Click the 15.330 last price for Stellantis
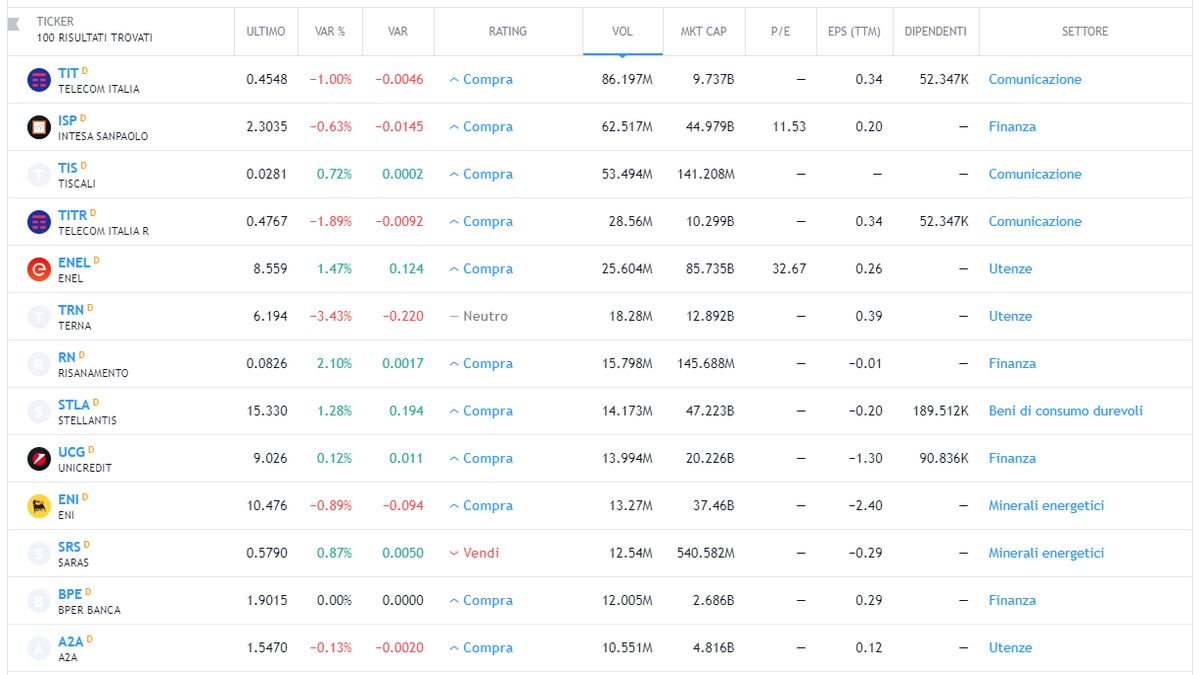The width and height of the screenshot is (1200, 675). tap(269, 411)
